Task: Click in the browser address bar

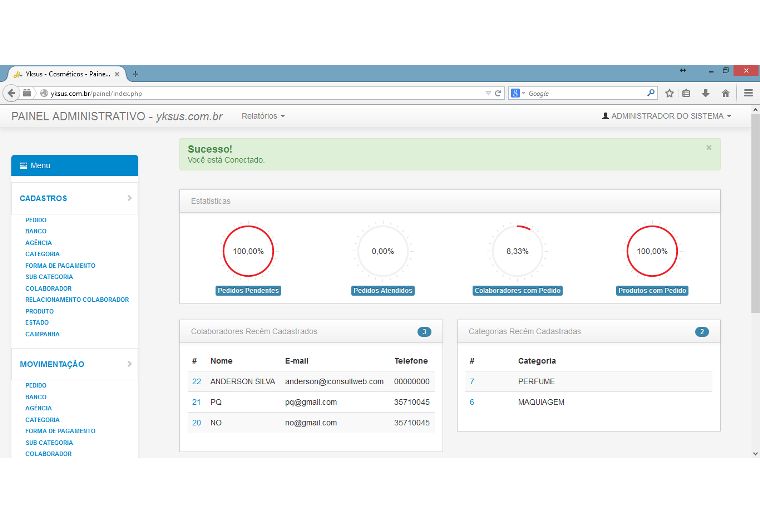Action: 270,93
